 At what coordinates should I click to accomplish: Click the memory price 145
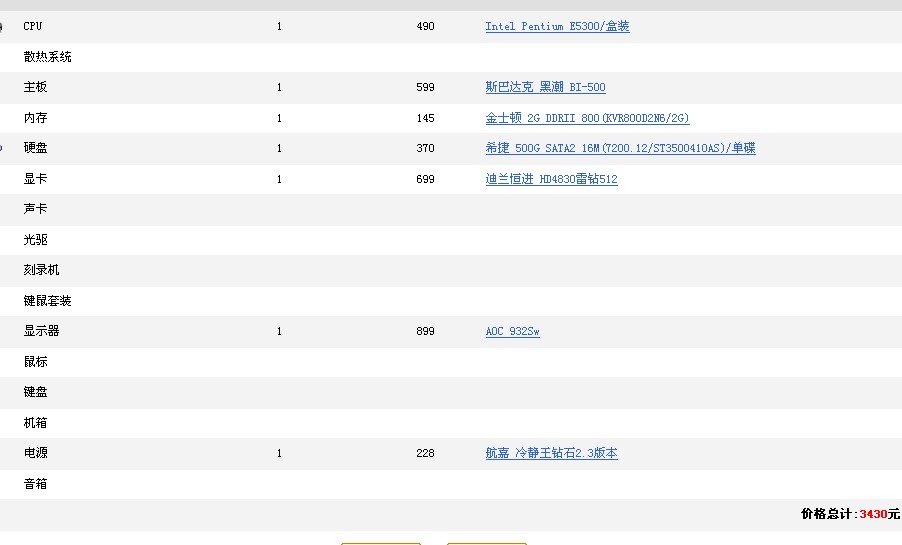pyautogui.click(x=425, y=119)
